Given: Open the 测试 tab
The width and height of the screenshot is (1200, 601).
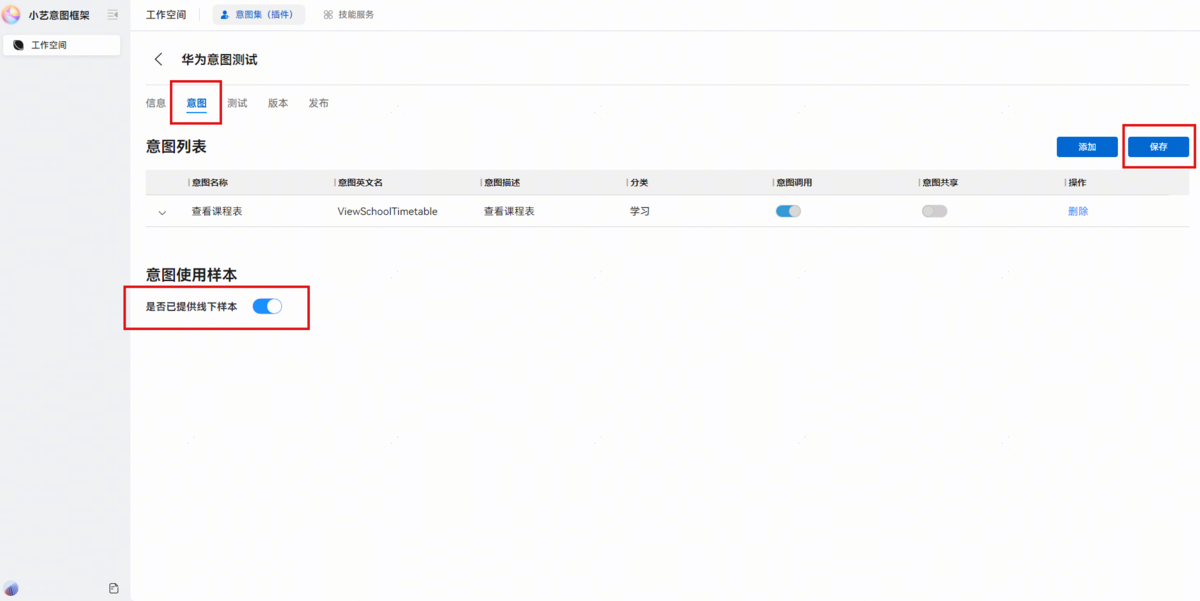Looking at the screenshot, I should point(237,103).
